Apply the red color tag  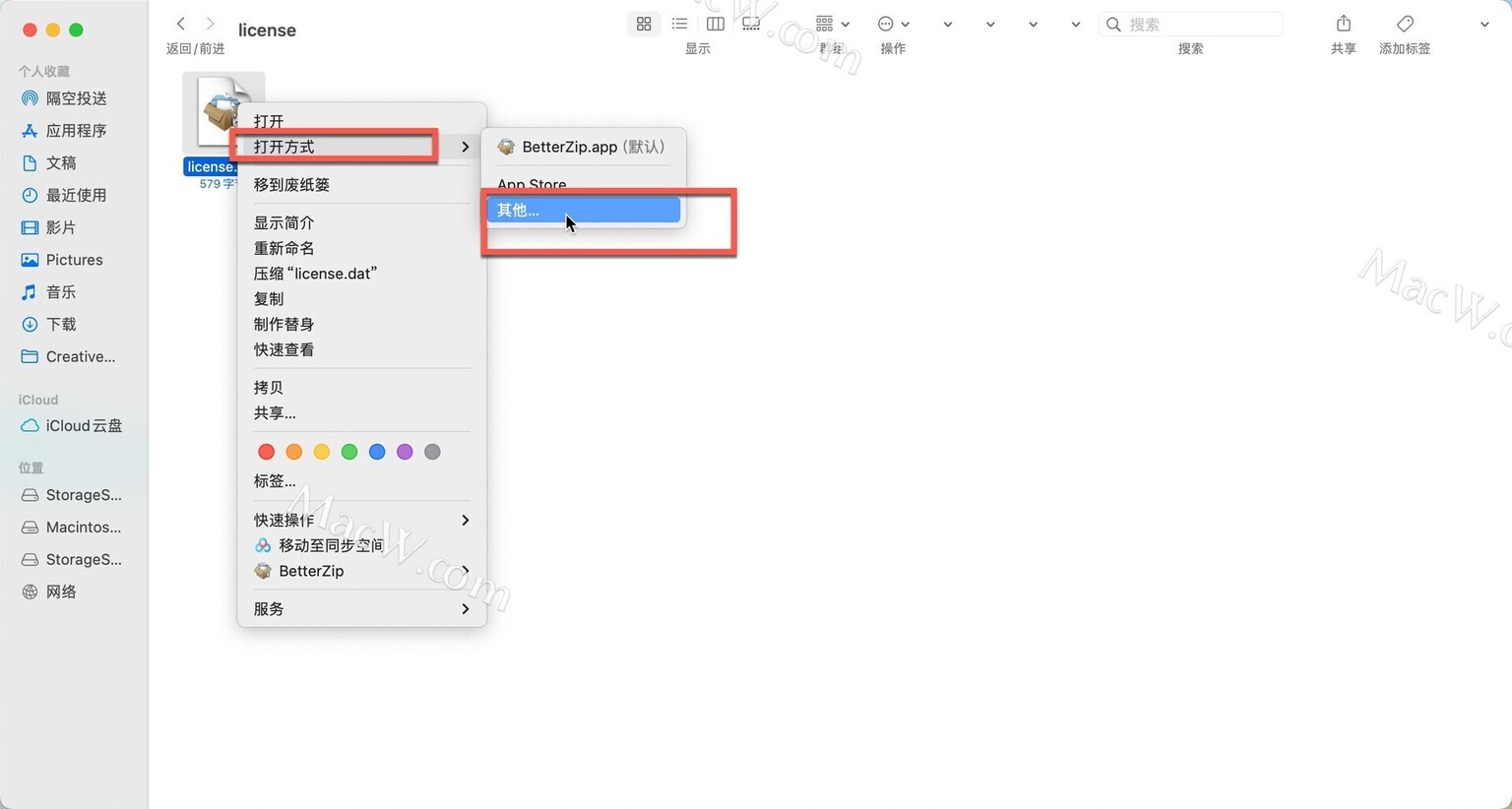point(266,452)
